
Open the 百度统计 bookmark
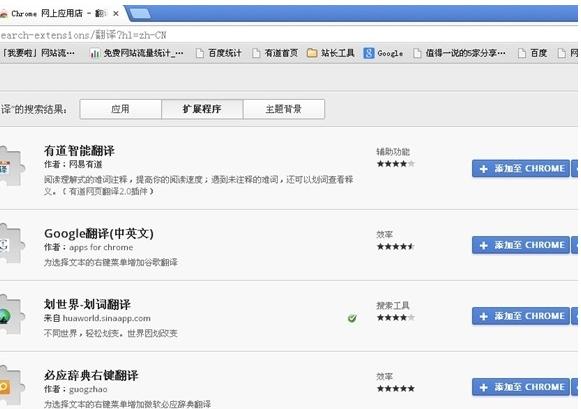(x=219, y=53)
